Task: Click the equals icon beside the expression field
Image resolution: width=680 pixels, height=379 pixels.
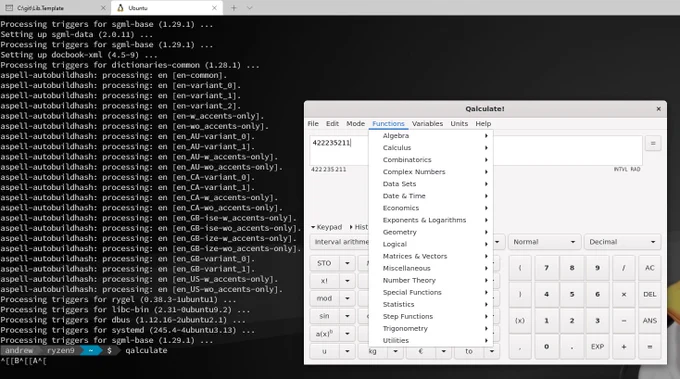Action: [653, 143]
